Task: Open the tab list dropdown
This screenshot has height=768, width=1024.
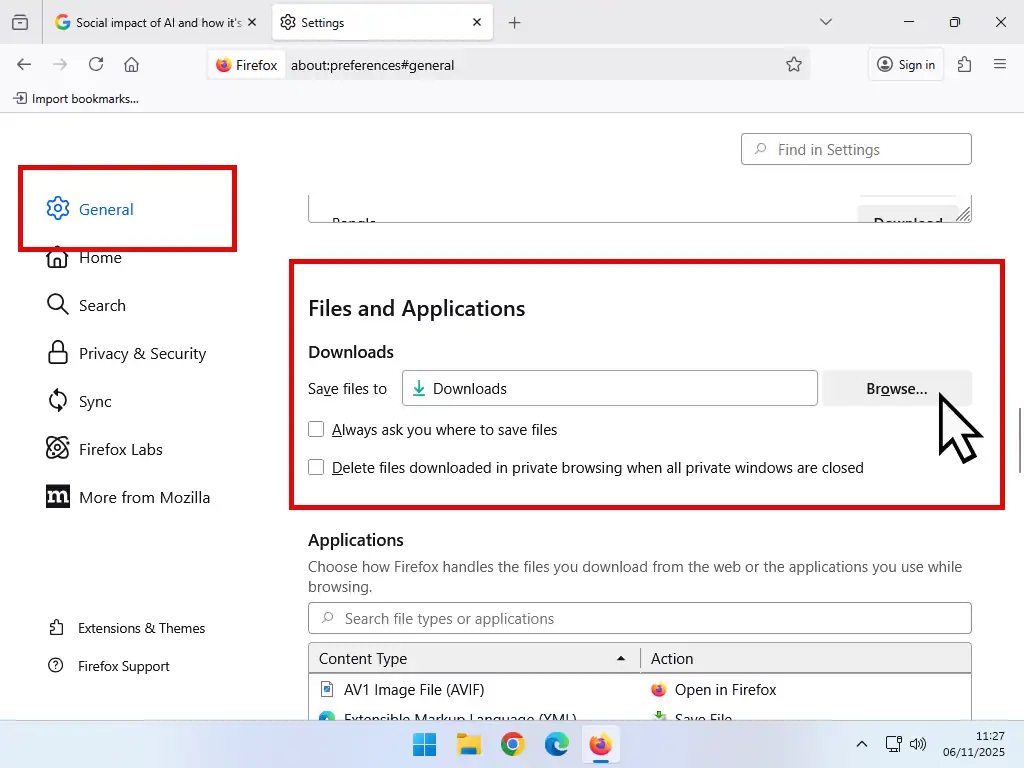Action: pyautogui.click(x=825, y=21)
